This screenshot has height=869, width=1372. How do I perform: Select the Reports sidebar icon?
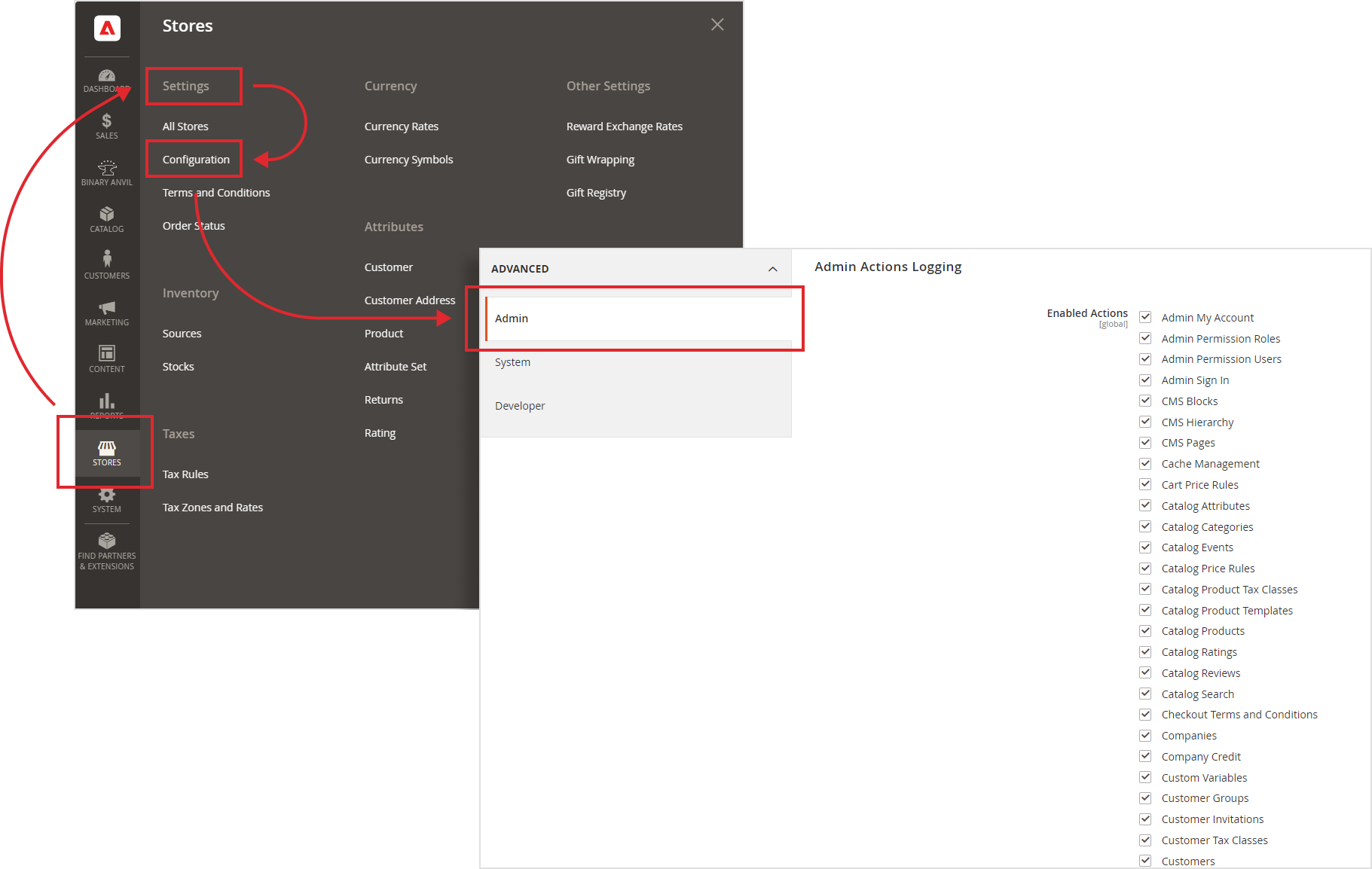click(106, 405)
